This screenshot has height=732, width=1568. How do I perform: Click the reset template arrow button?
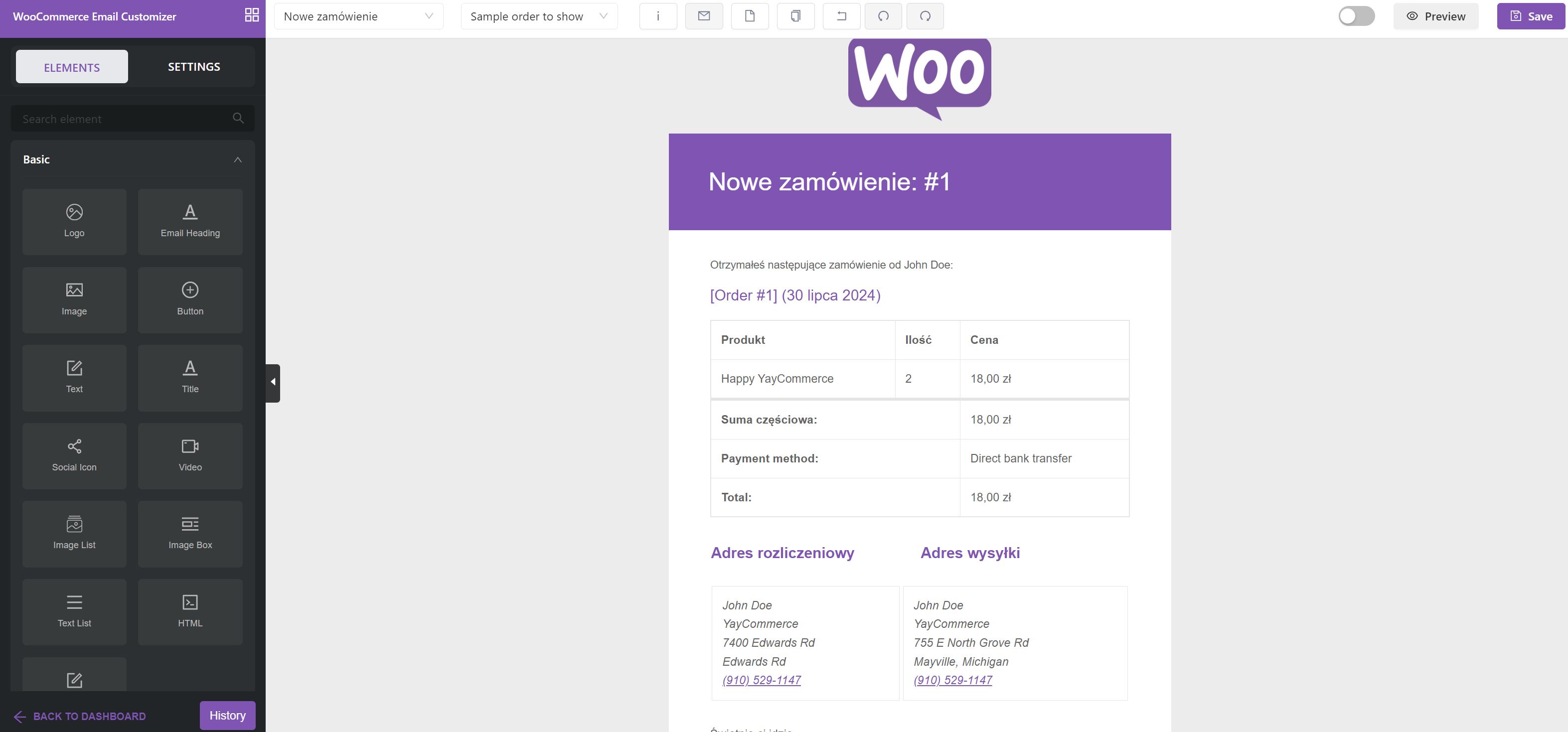point(841,16)
